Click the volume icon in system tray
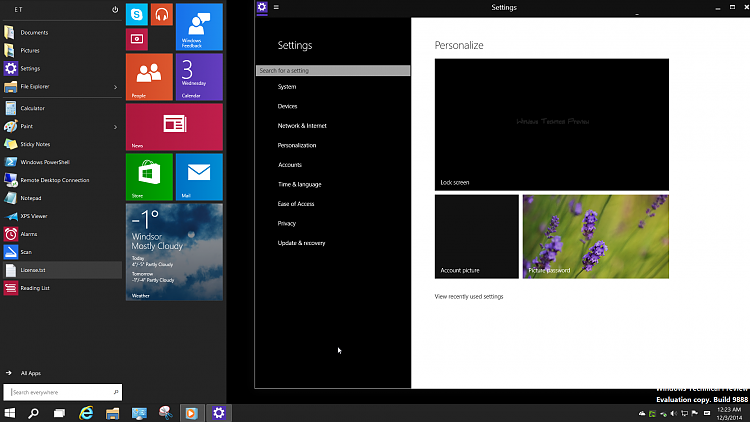The height and width of the screenshot is (422, 750). coord(674,413)
